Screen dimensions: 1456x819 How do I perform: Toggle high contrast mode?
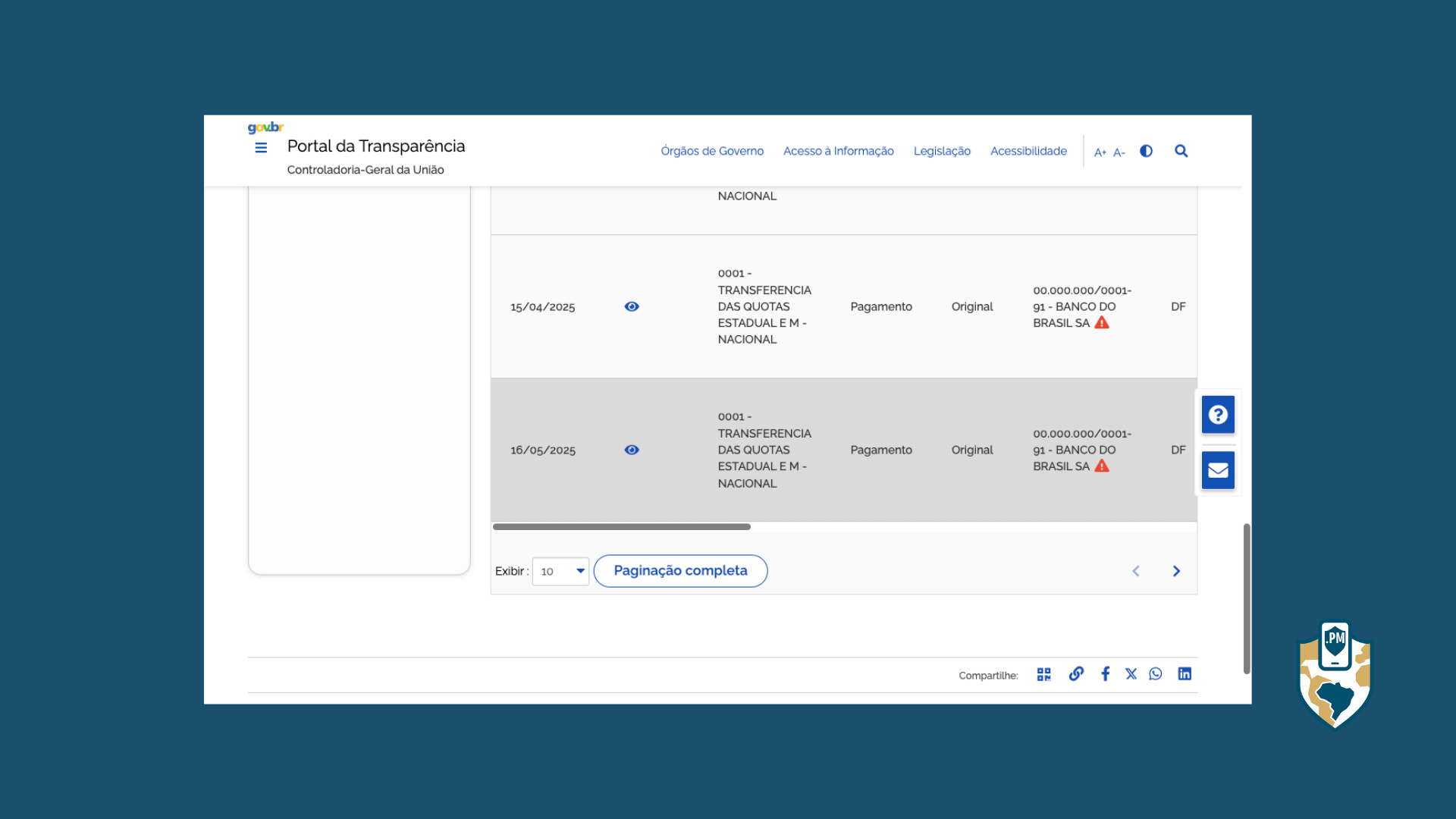[x=1146, y=151]
